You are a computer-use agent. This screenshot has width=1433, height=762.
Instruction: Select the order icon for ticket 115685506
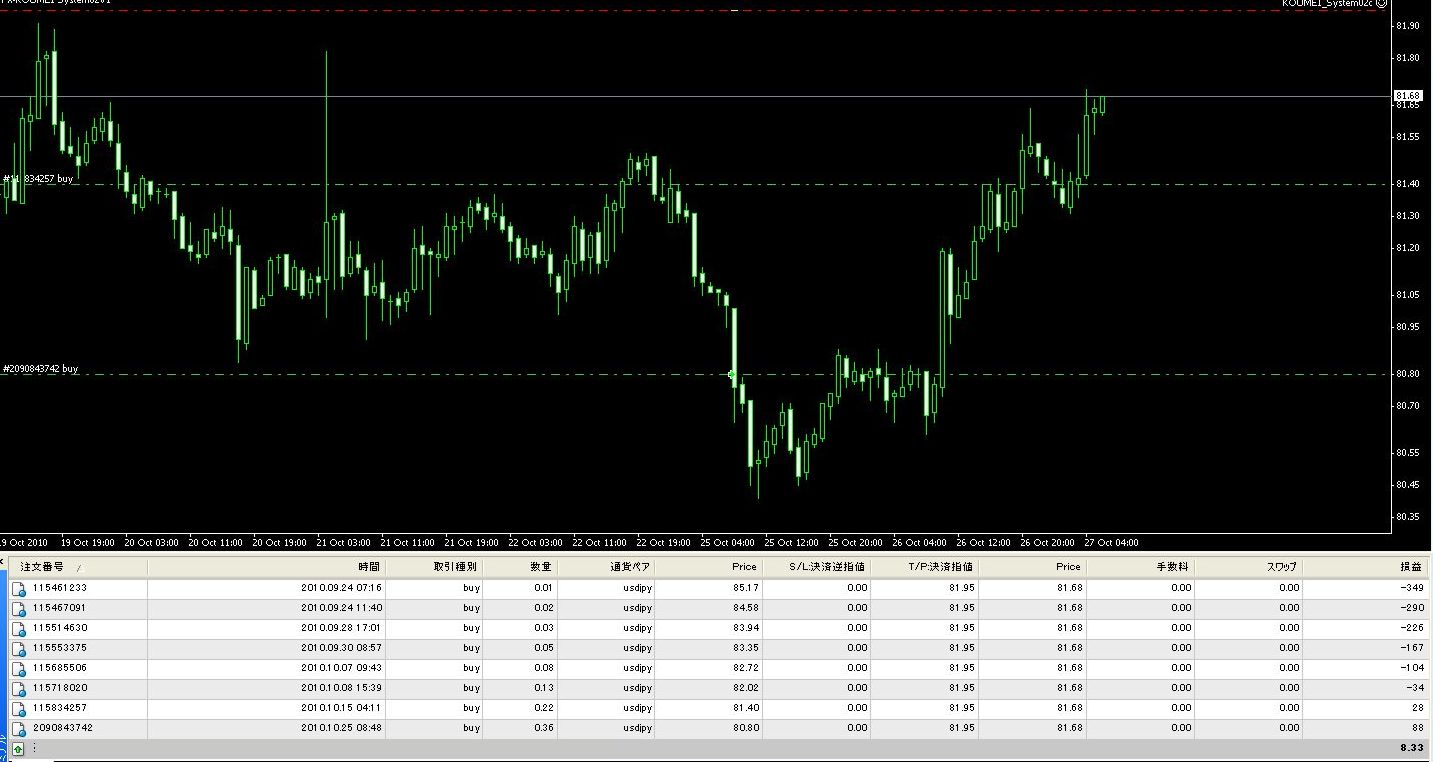click(18, 668)
